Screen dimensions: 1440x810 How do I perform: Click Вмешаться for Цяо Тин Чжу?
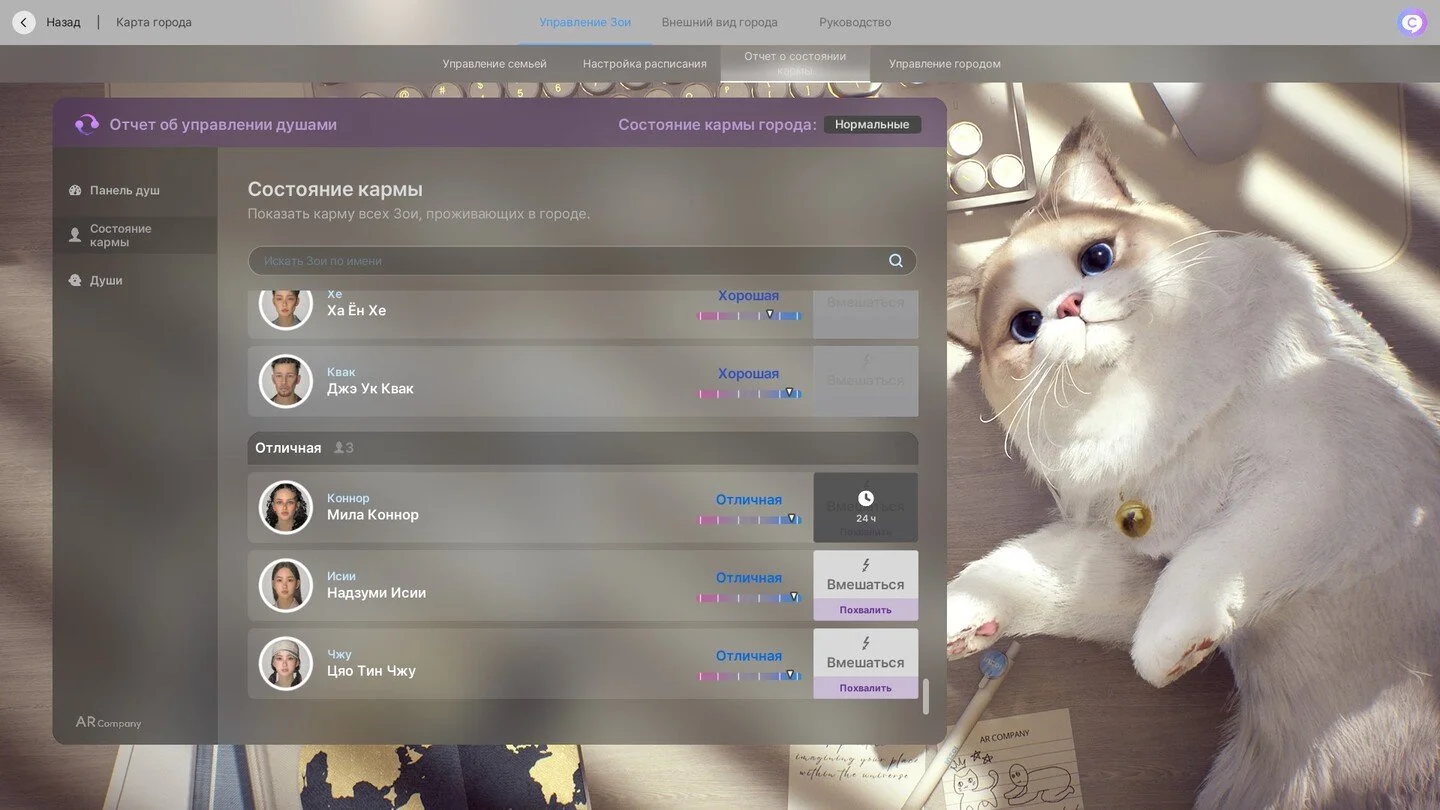coord(866,653)
